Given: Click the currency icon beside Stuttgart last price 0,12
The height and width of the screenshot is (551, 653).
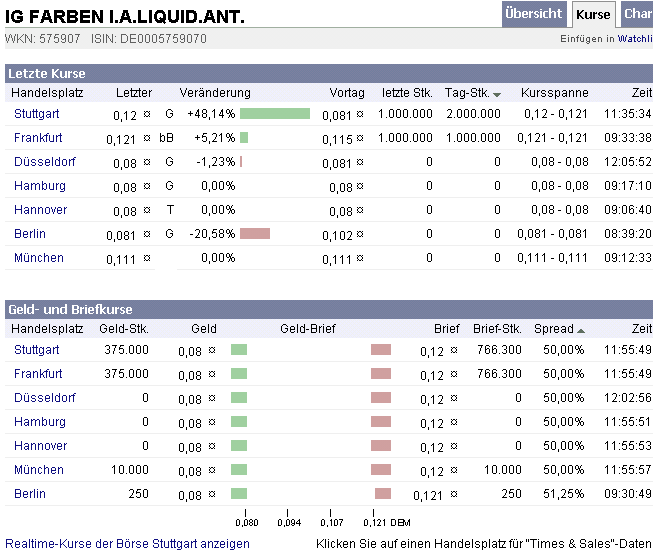Looking at the screenshot, I should click(147, 114).
